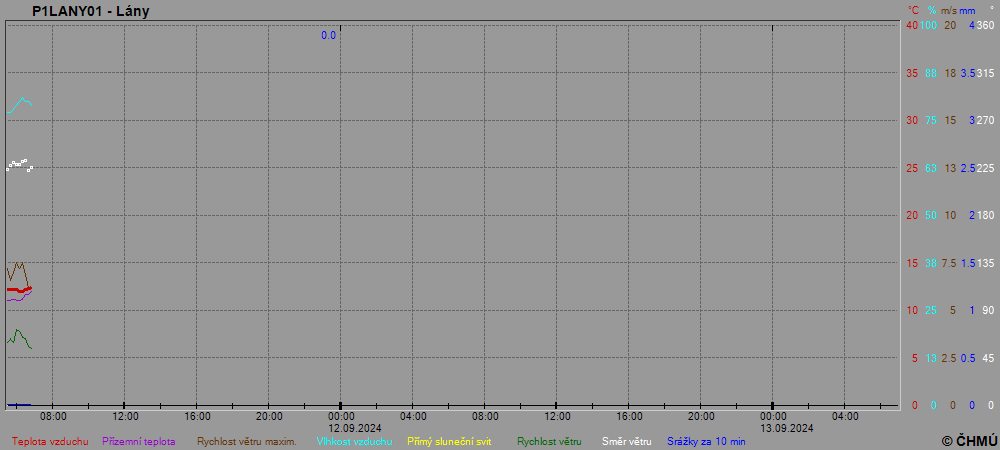1000x450 pixels.
Task: Select the Teplota vzduchu legend label
Action: pyautogui.click(x=50, y=441)
